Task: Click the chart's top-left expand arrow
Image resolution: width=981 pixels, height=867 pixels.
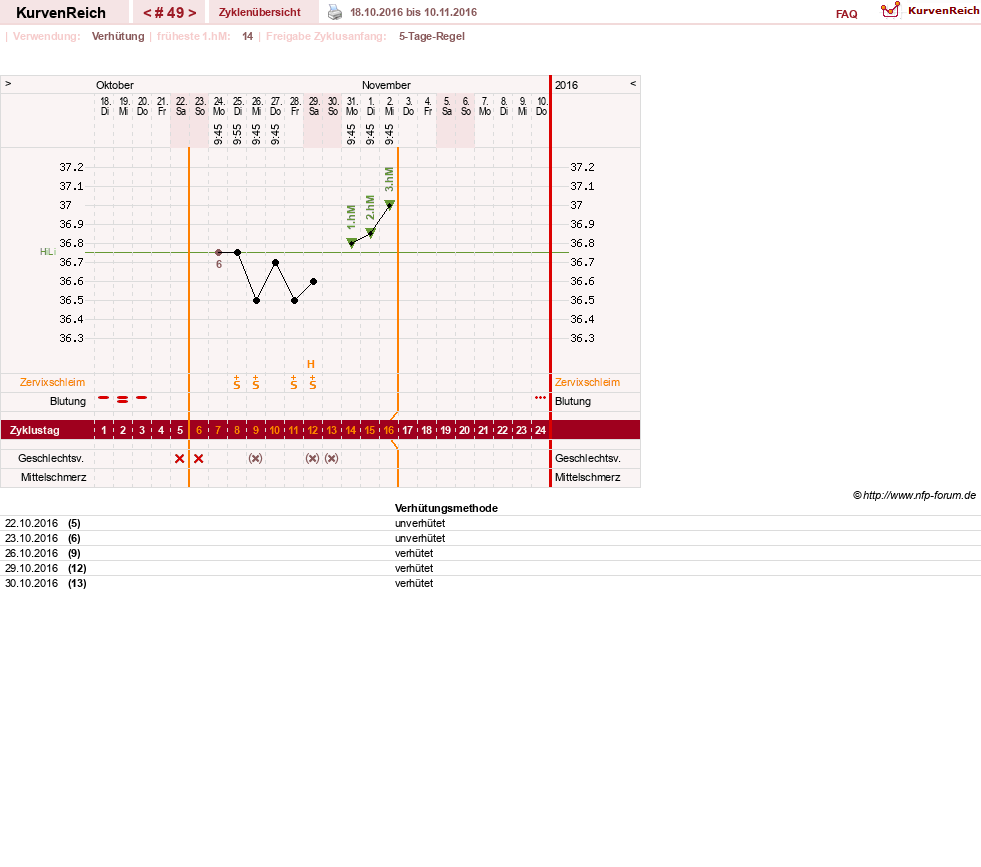Action: [x=8, y=84]
